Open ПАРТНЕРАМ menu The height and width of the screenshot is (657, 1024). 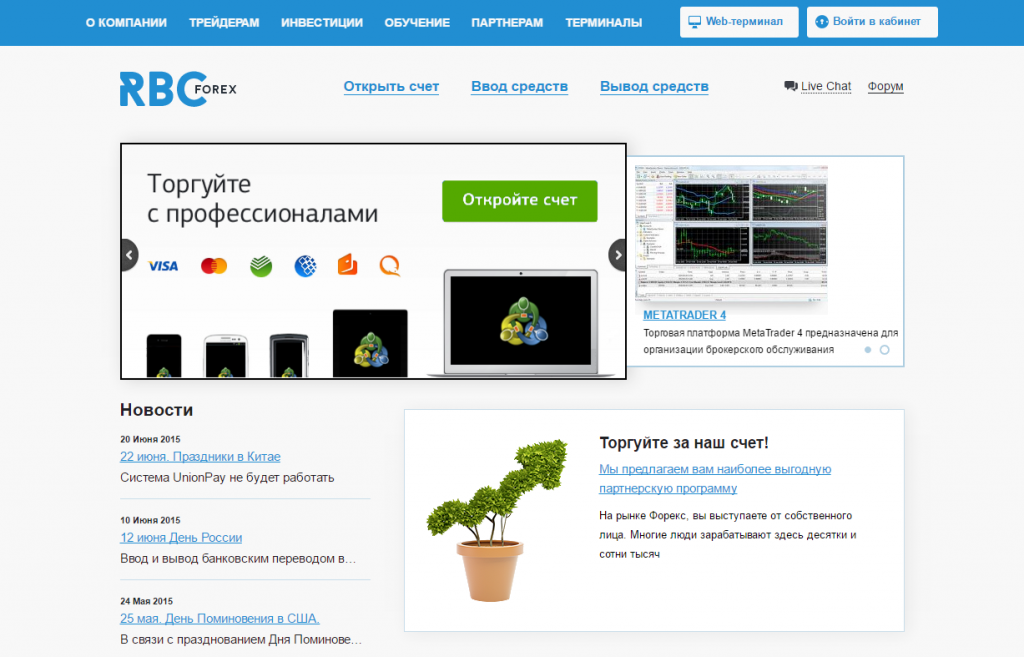click(507, 22)
